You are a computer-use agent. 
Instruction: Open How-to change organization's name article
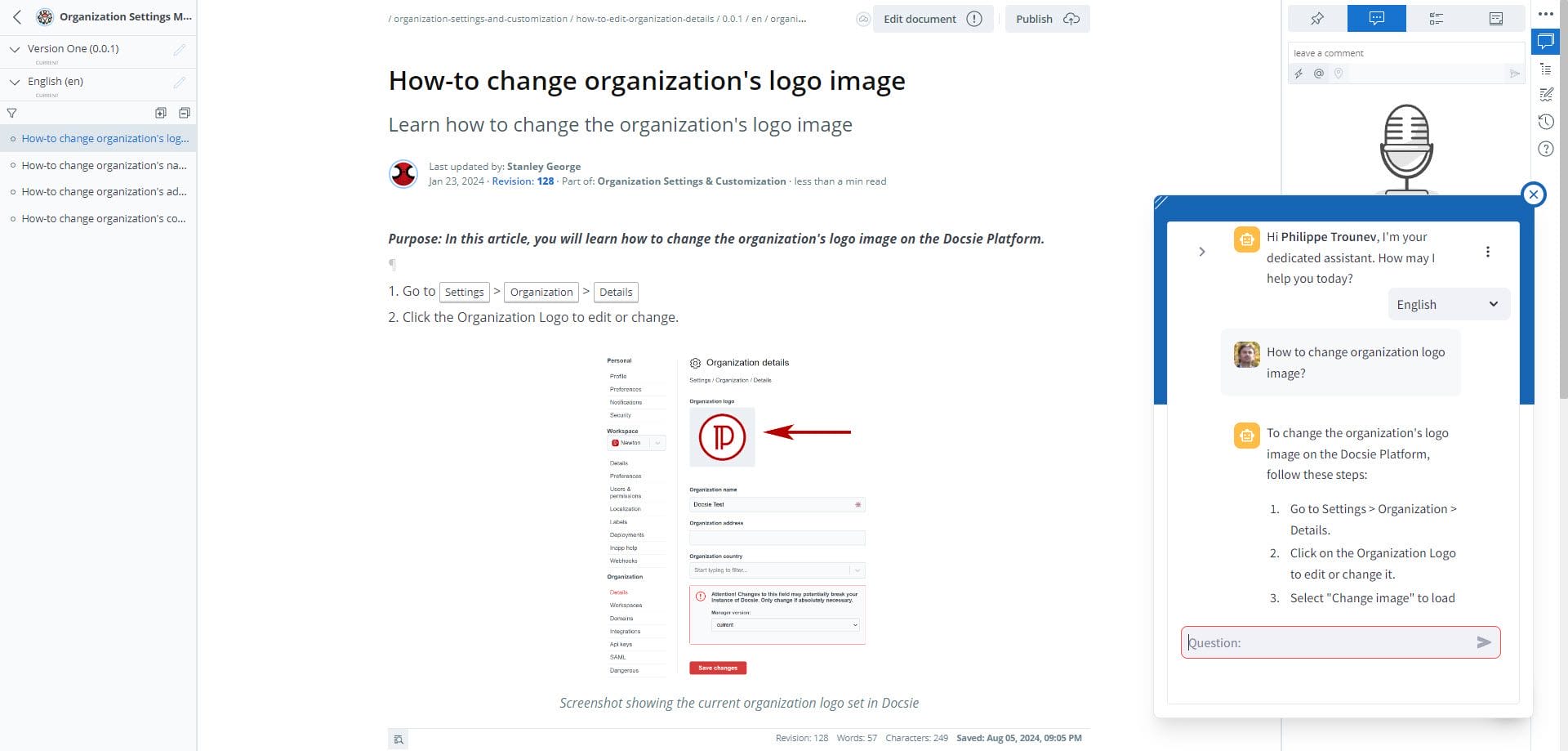coord(104,165)
